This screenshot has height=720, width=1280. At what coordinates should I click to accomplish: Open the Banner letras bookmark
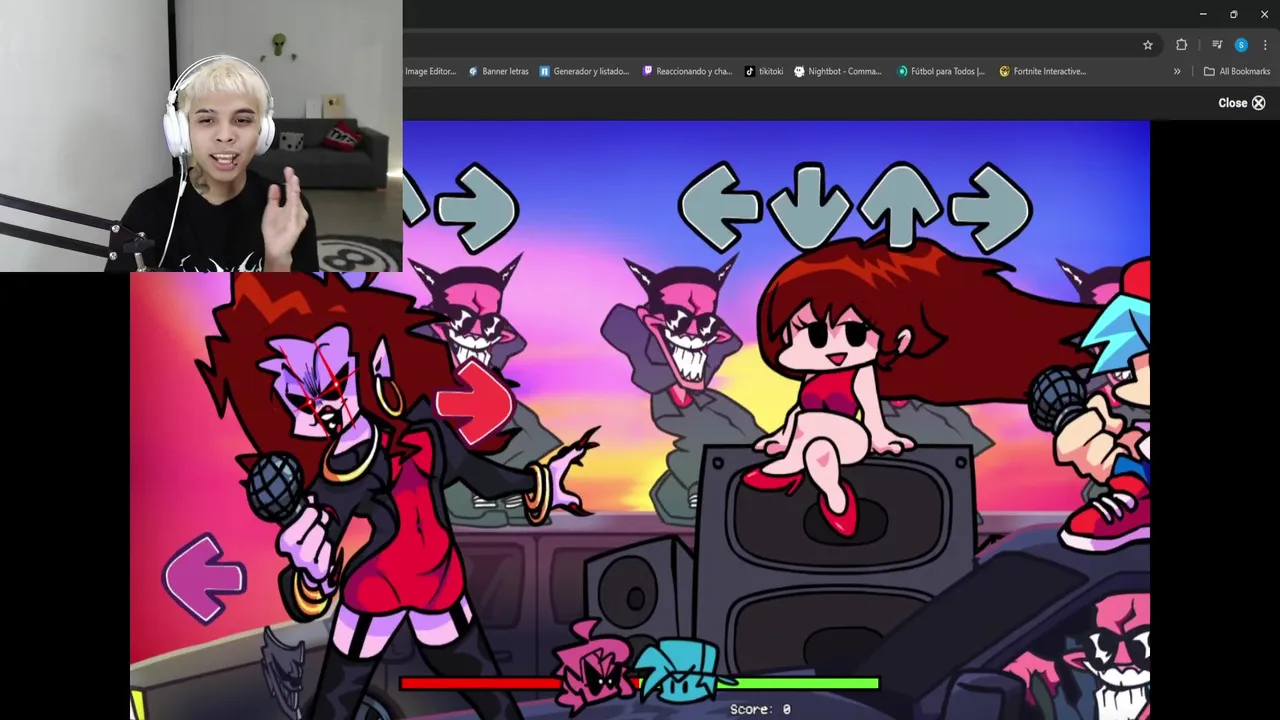click(x=498, y=71)
